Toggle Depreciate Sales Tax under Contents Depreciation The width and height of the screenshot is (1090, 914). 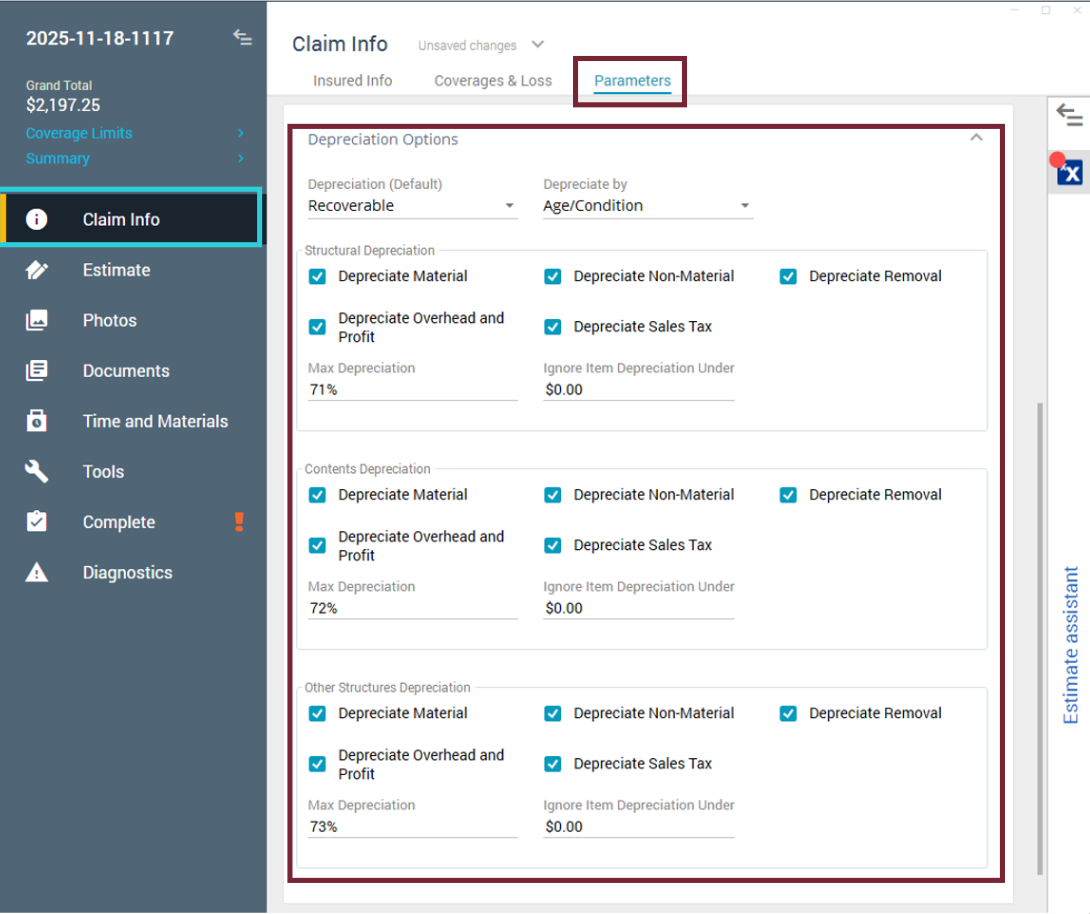coord(553,545)
